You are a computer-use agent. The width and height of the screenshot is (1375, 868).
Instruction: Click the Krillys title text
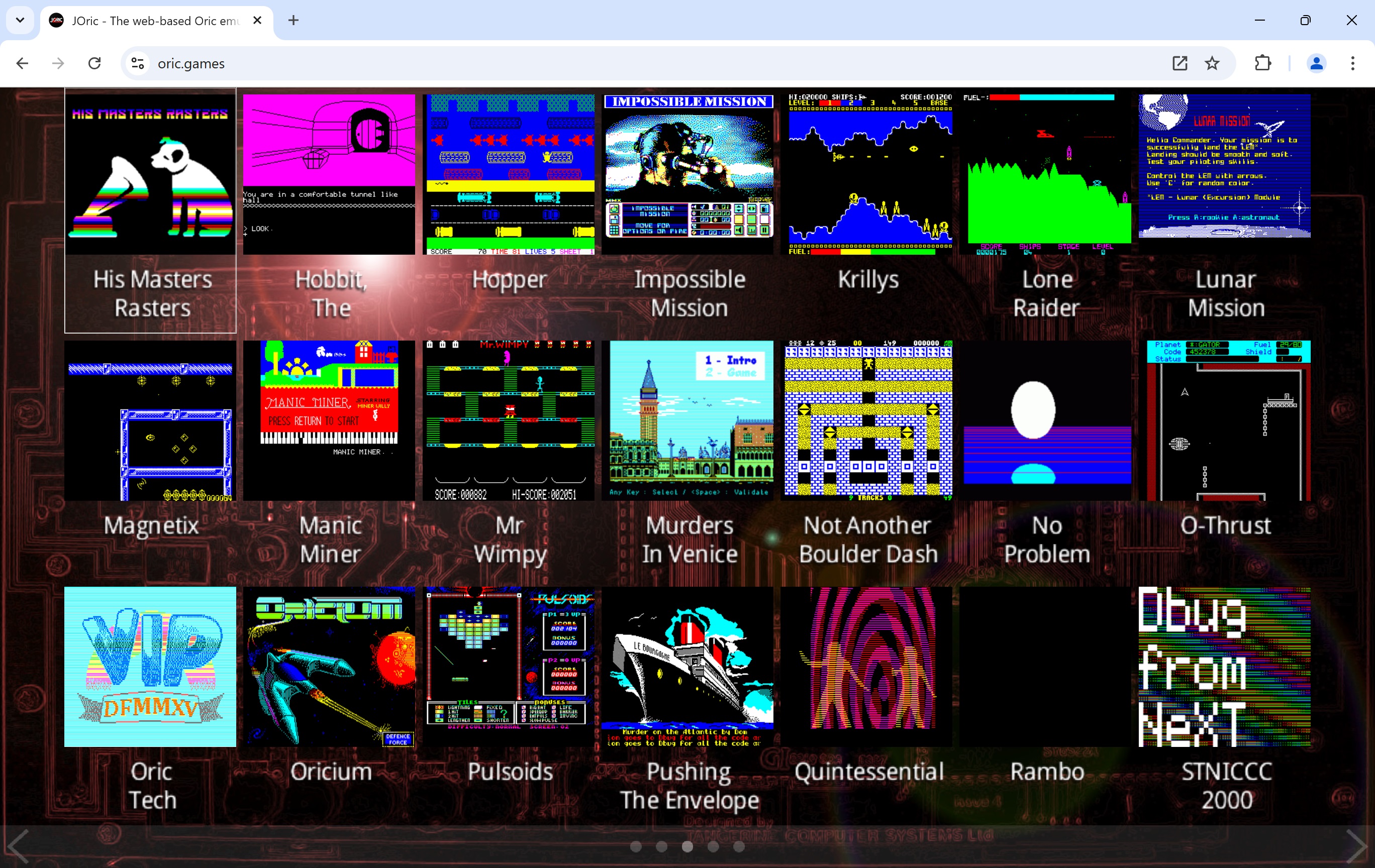868,280
